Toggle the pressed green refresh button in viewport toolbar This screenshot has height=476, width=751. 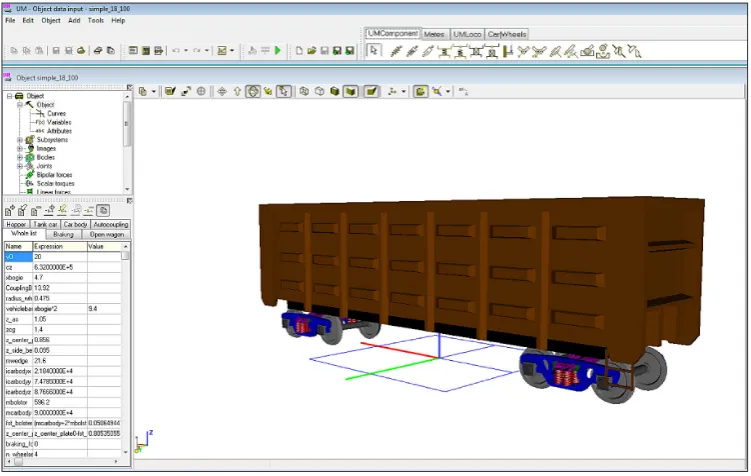pyautogui.click(x=421, y=91)
